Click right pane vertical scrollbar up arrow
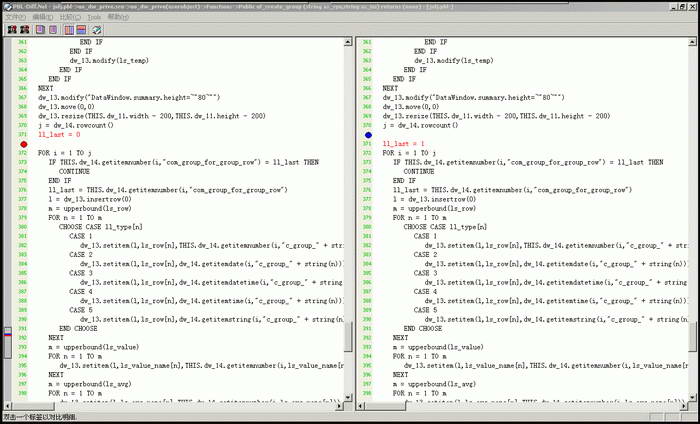Image resolution: width=700 pixels, height=424 pixels. (x=692, y=42)
